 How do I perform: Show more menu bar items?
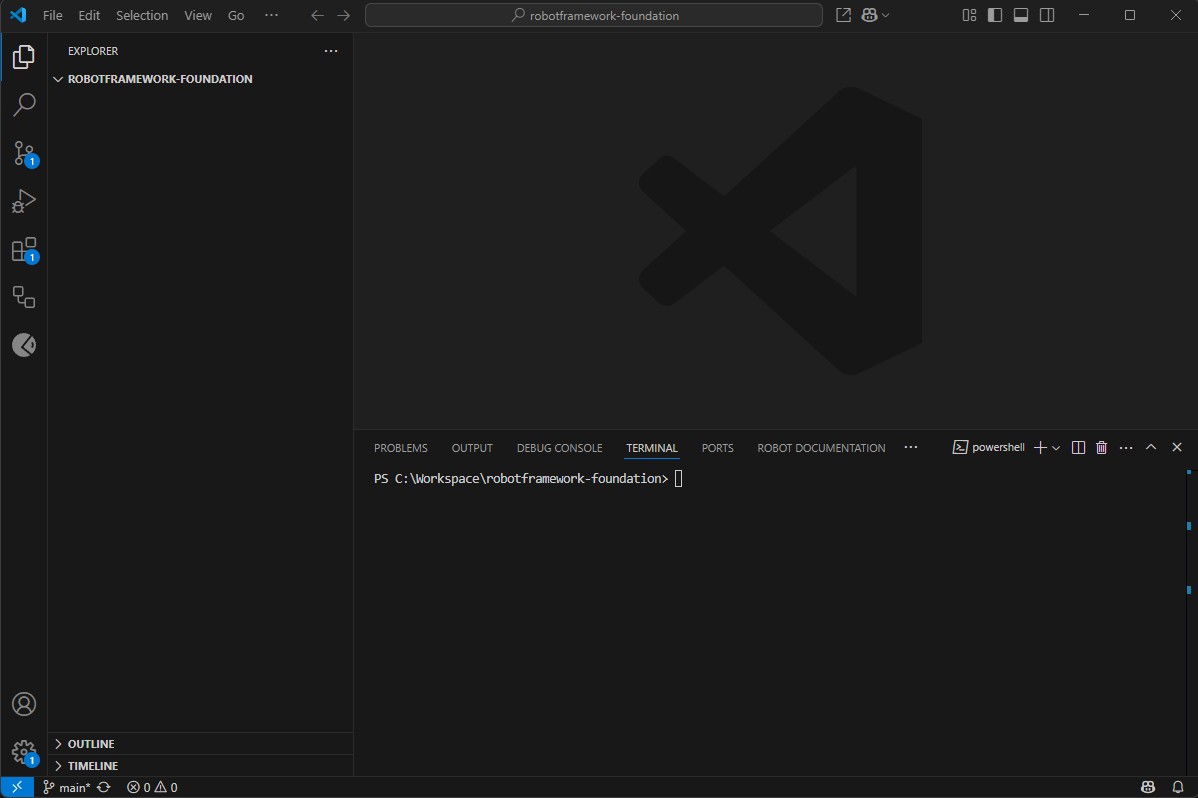pyautogui.click(x=271, y=15)
